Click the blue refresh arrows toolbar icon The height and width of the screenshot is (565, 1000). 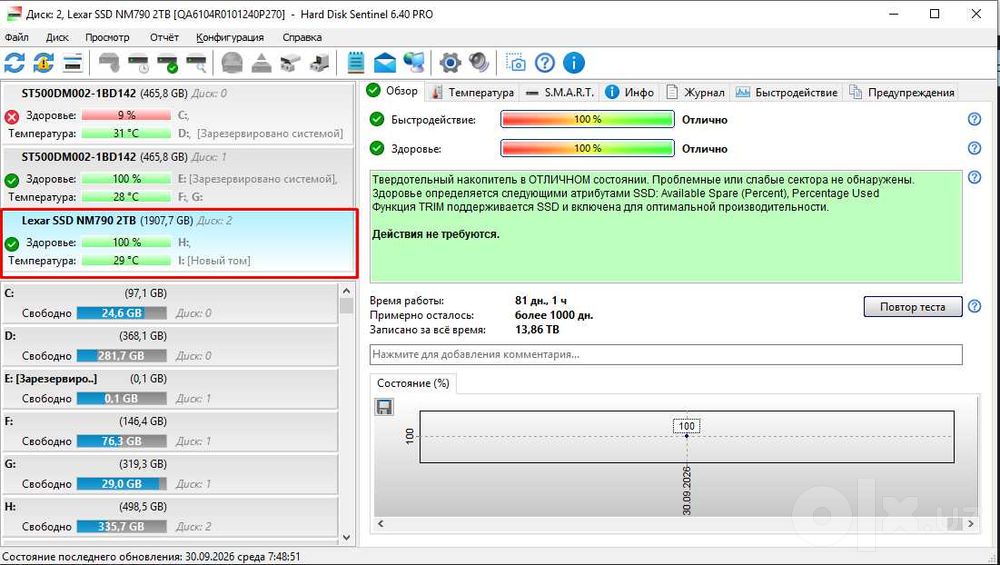pyautogui.click(x=15, y=62)
